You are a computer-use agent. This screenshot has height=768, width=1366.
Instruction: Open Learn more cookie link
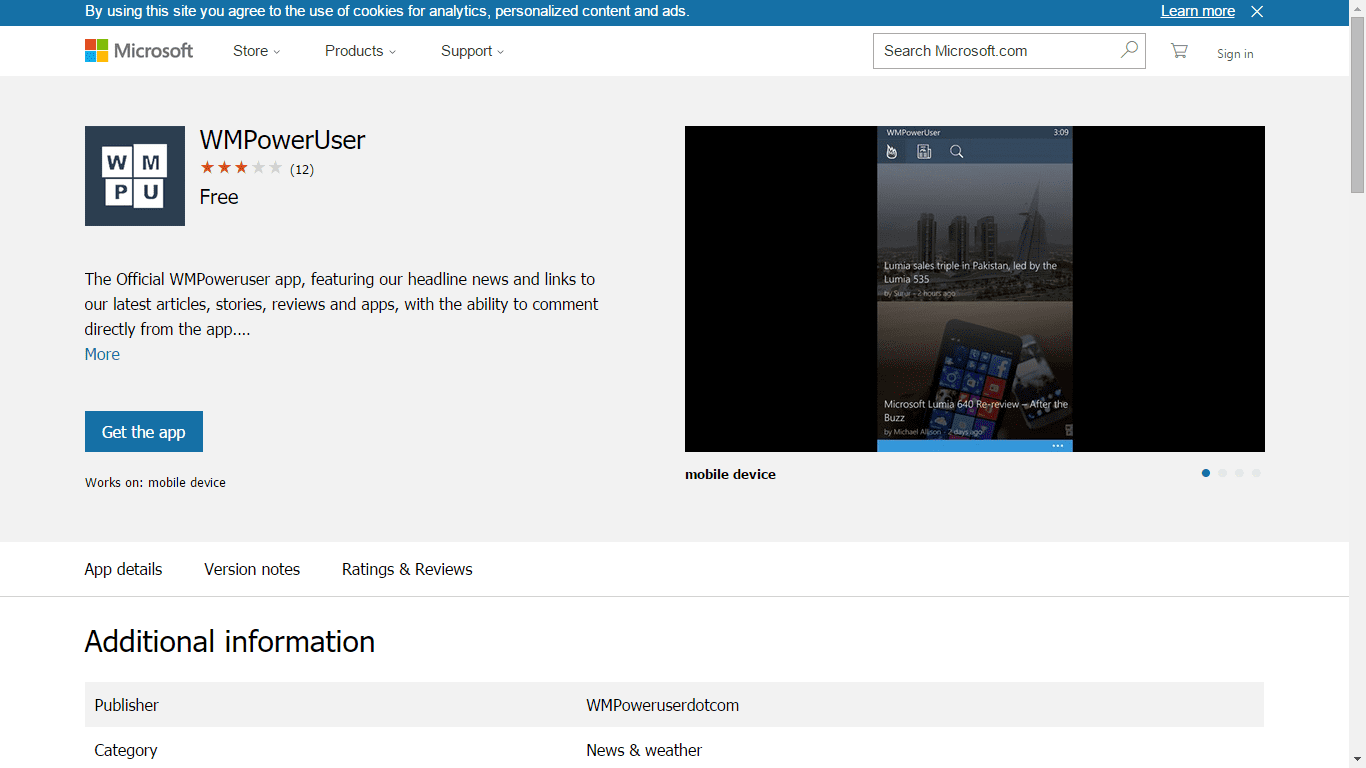[x=1197, y=11]
